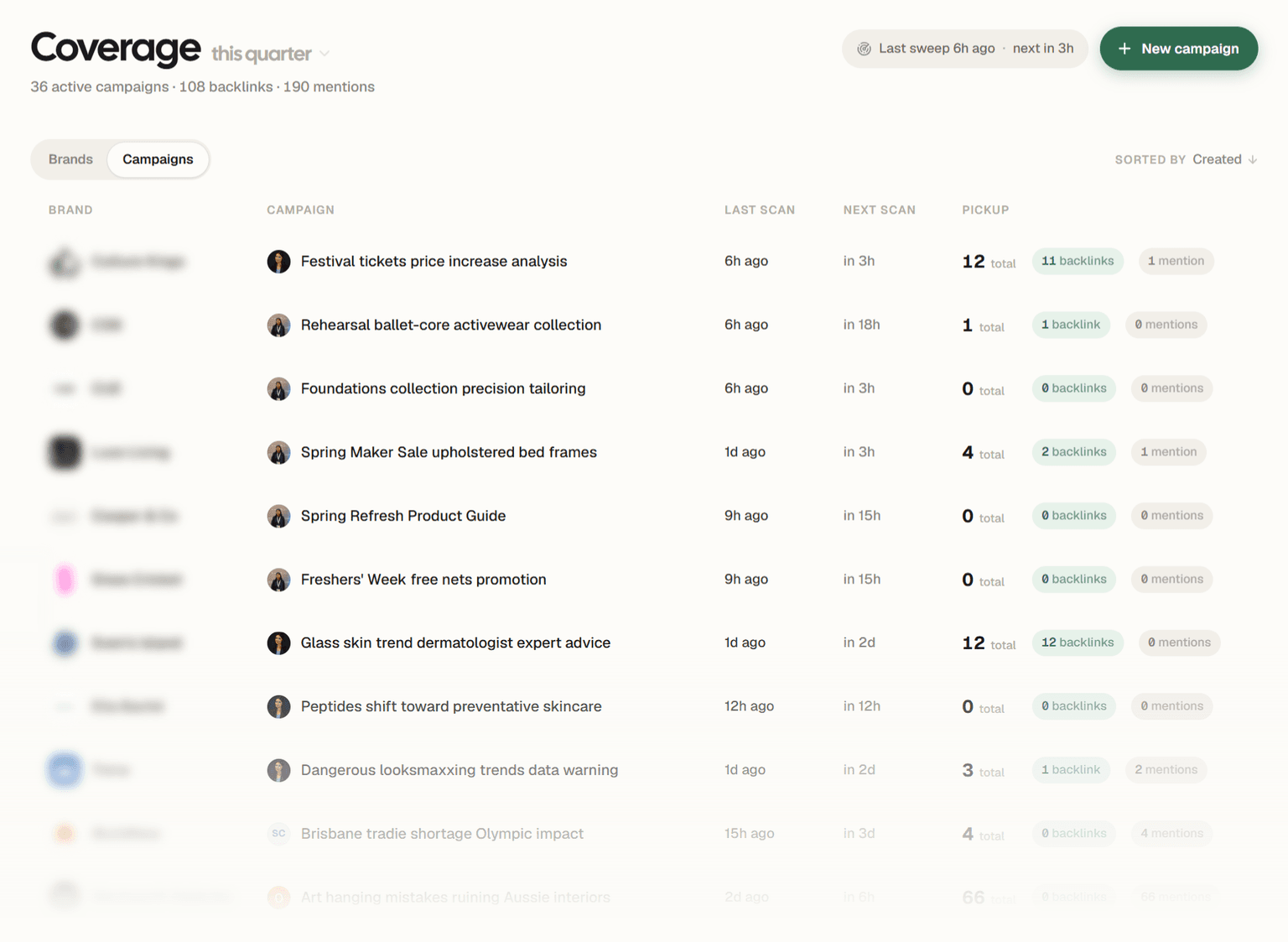
Task: Click brand logo in Spring Maker Sale row
Action: click(65, 453)
